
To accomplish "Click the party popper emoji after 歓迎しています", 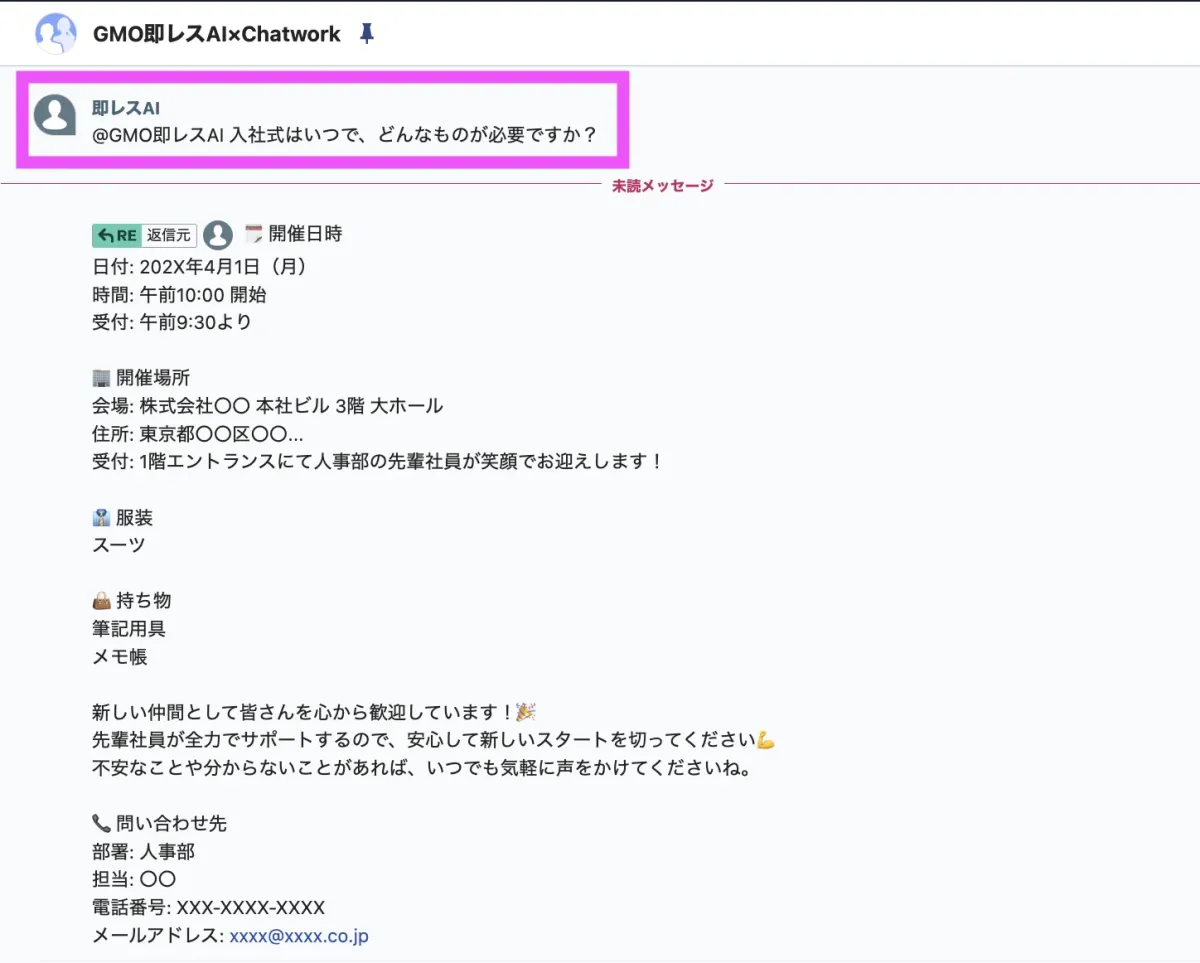I will click(526, 712).
